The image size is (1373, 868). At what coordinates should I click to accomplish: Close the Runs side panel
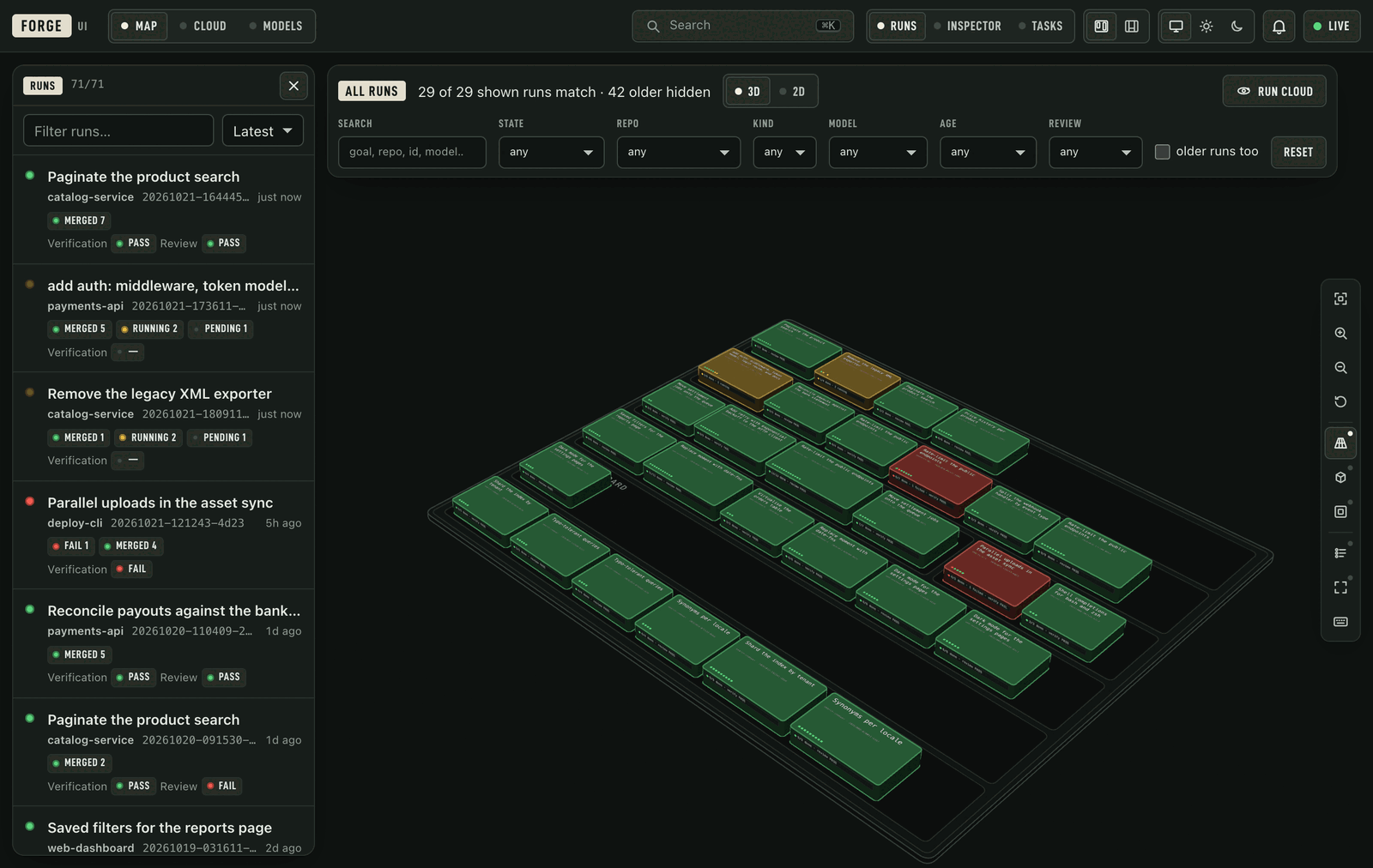pyautogui.click(x=293, y=86)
